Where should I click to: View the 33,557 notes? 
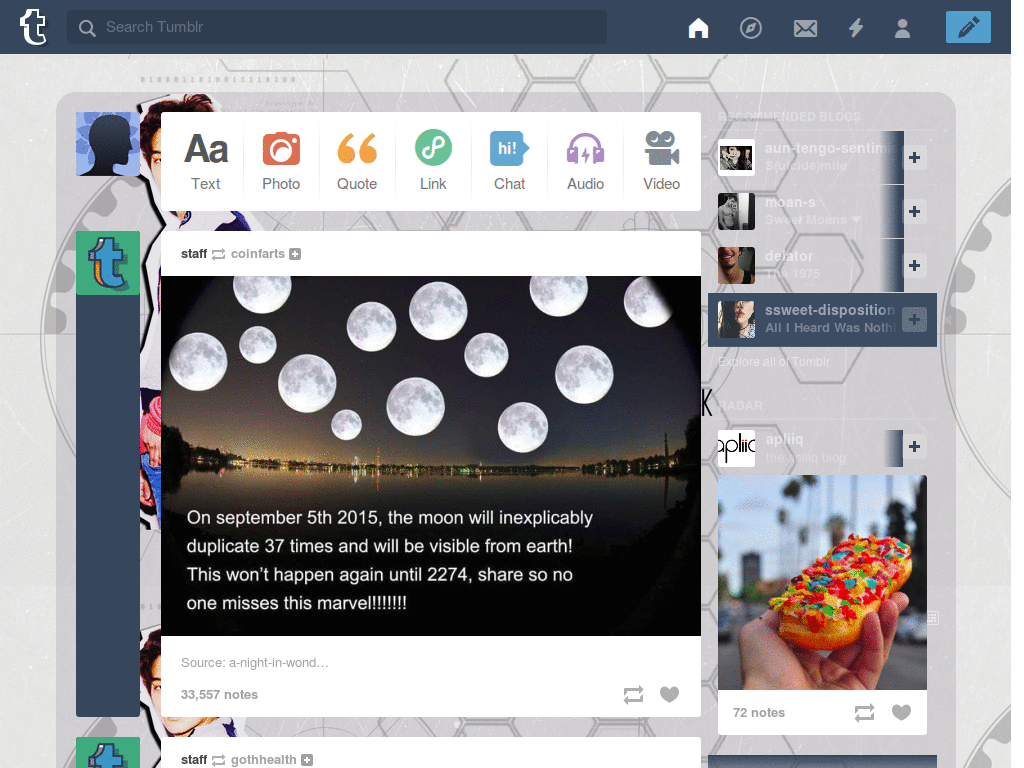pyautogui.click(x=219, y=694)
